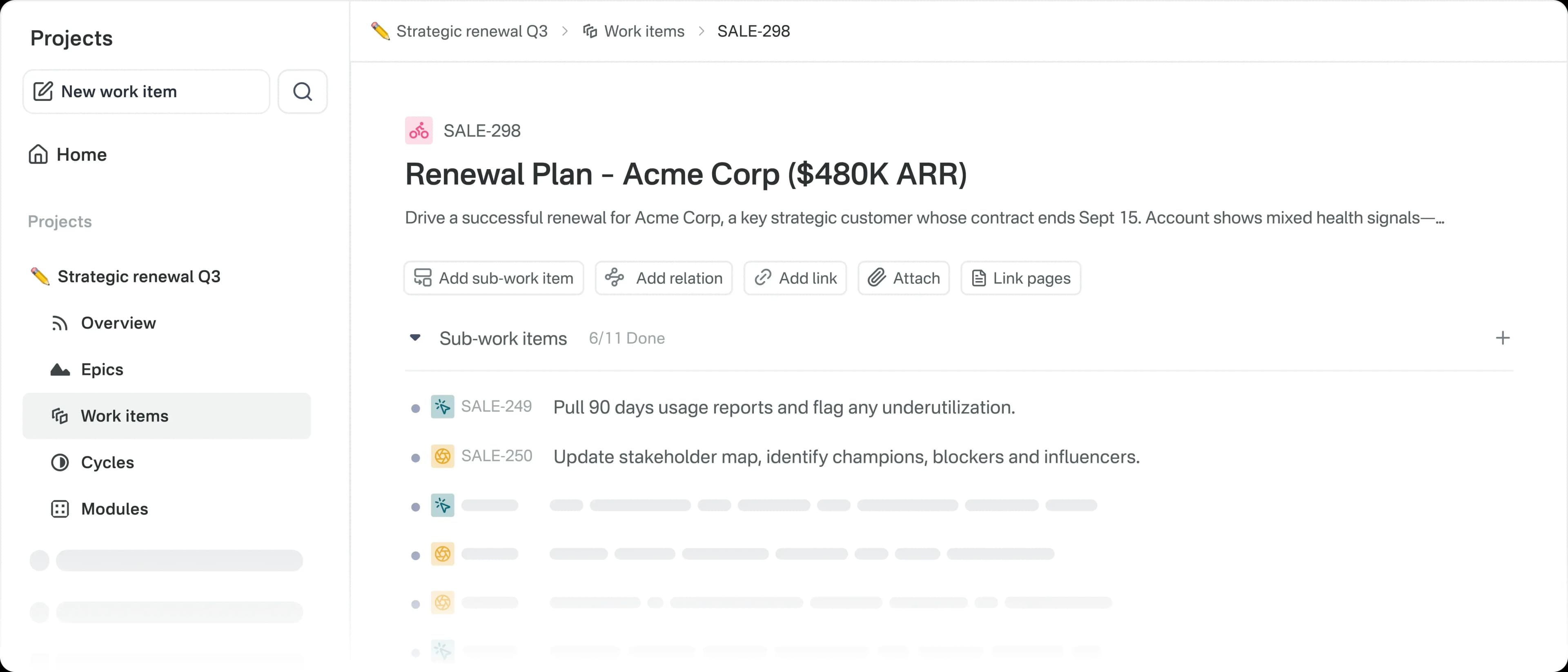Open search from the sidebar
1568x672 pixels.
pyautogui.click(x=303, y=92)
